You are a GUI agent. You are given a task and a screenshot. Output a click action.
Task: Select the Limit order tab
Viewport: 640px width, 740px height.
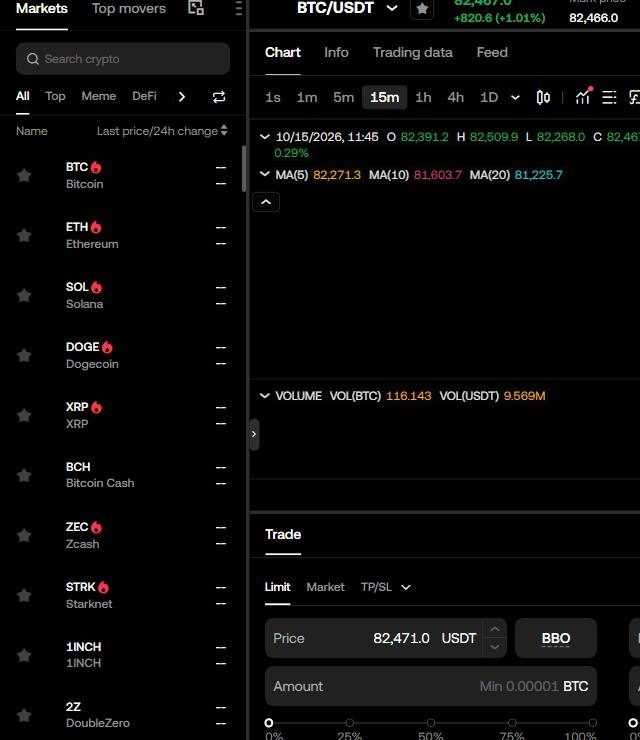click(x=278, y=587)
